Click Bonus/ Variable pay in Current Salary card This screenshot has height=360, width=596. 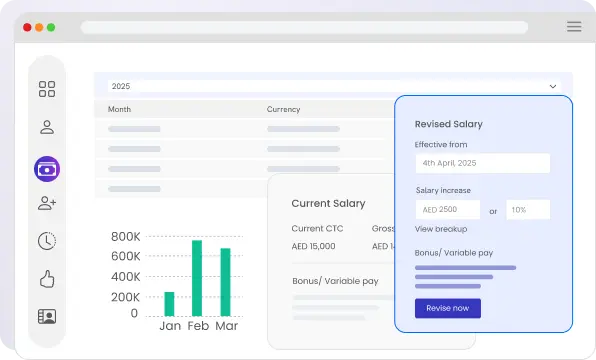tap(335, 281)
